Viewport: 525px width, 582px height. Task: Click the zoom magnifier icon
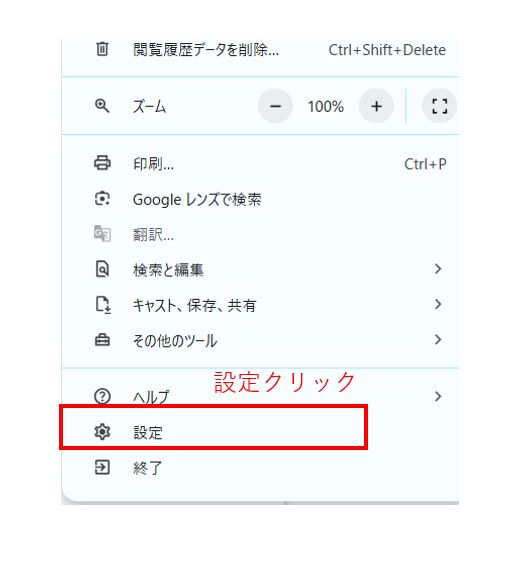tap(102, 106)
